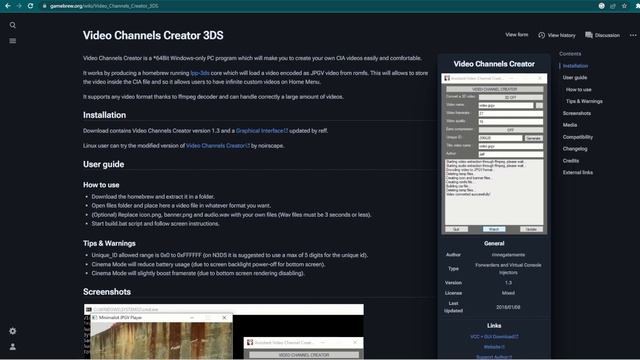640x360 pixels.
Task: Open the View form page action
Action: [x=516, y=35]
